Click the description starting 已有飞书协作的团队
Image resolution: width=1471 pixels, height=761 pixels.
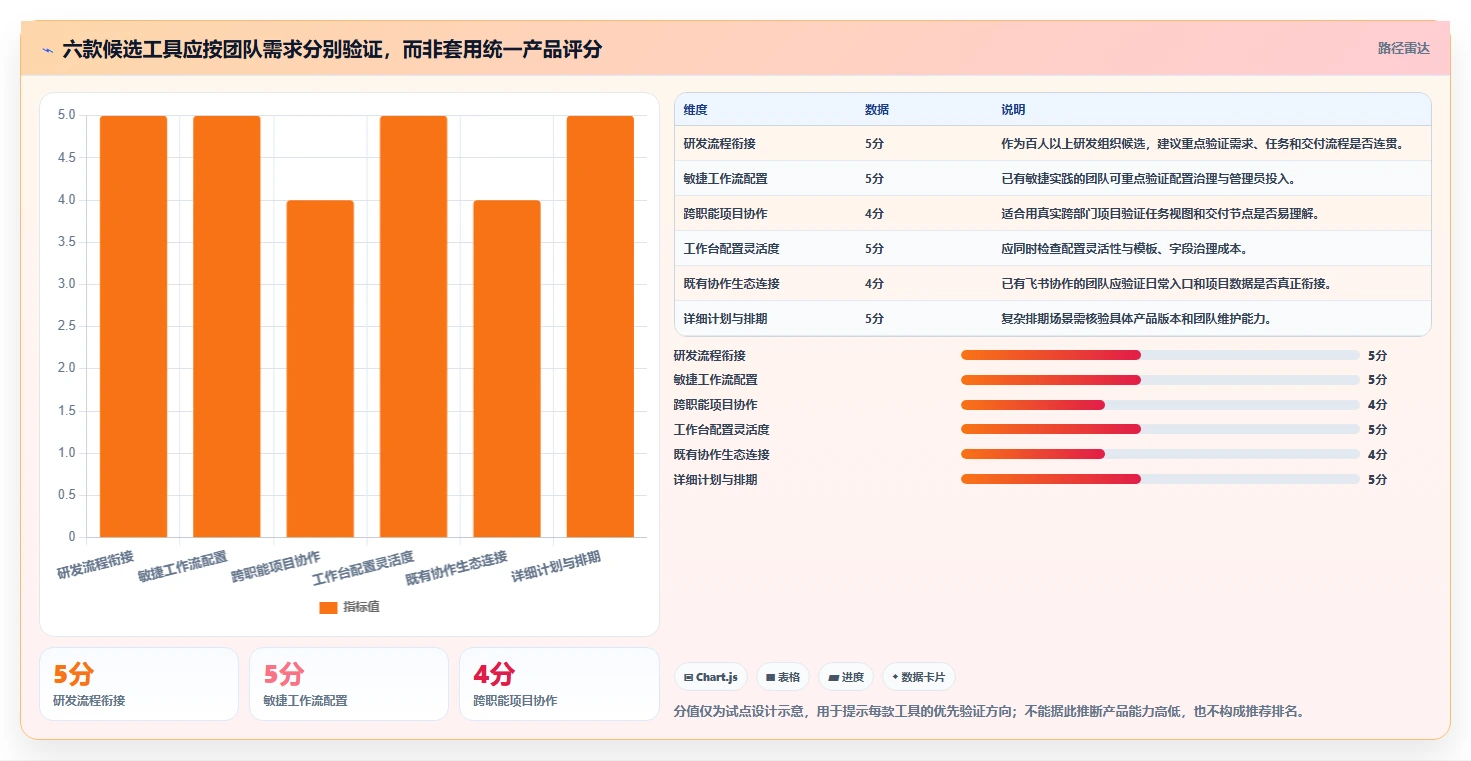pos(1167,284)
